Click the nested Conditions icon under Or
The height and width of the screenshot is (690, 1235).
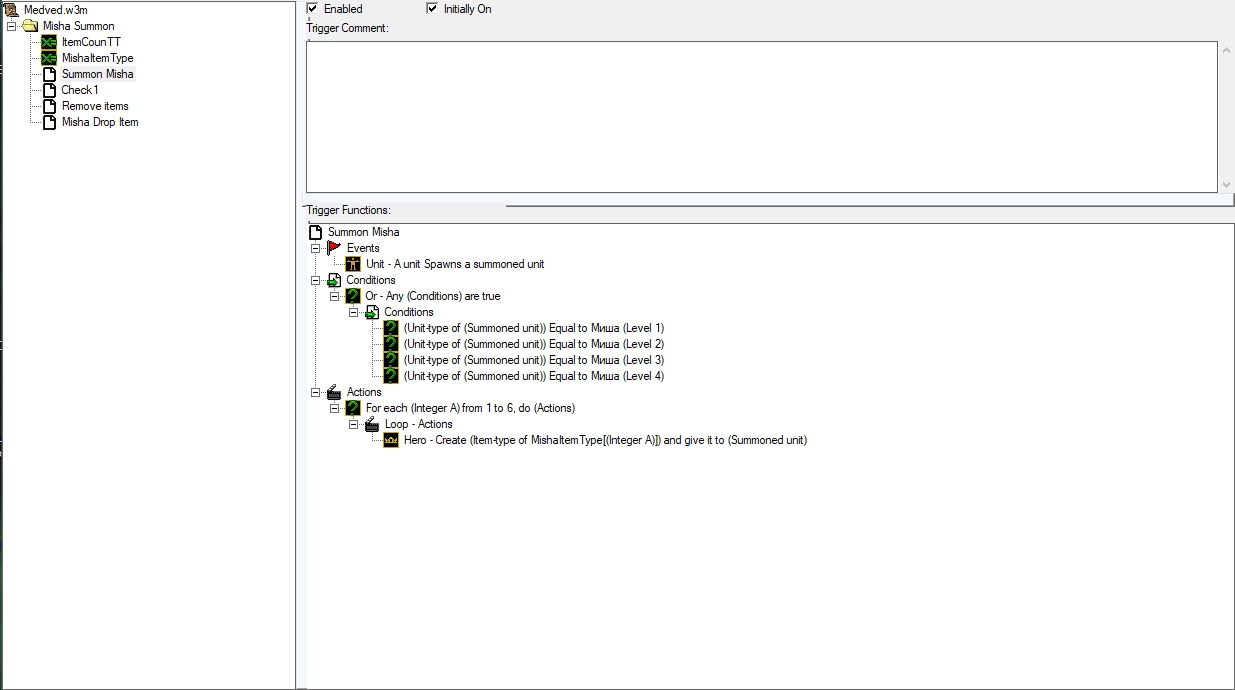coord(372,312)
